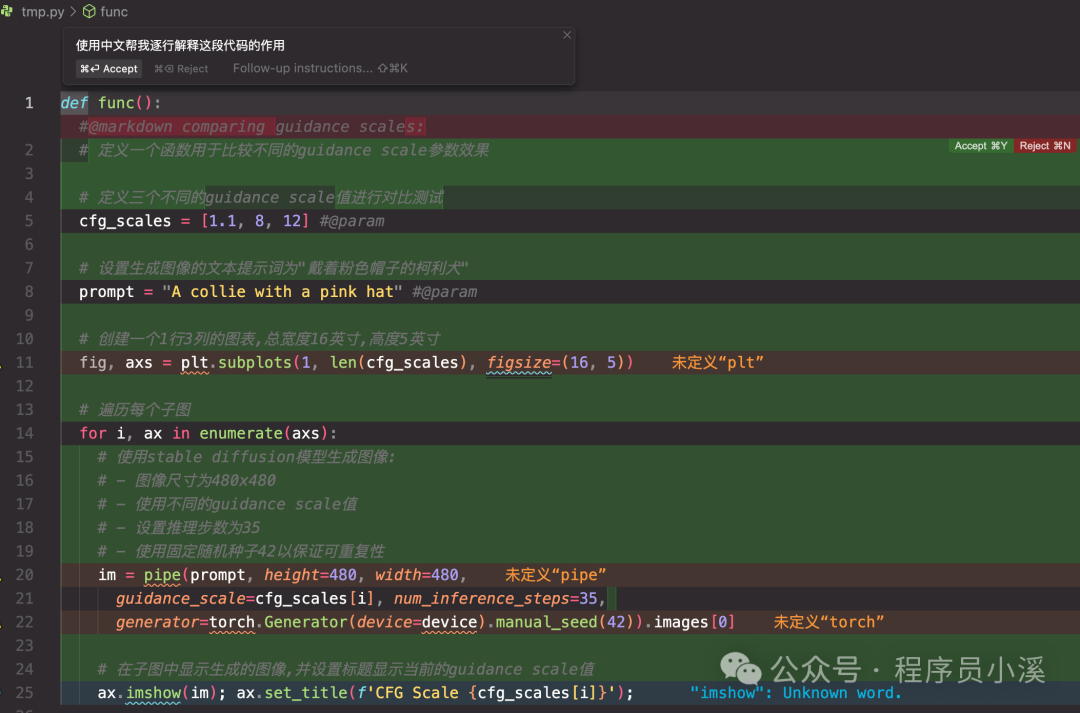Click the deleted #@markdown comparing guidance scales line

tap(251, 127)
